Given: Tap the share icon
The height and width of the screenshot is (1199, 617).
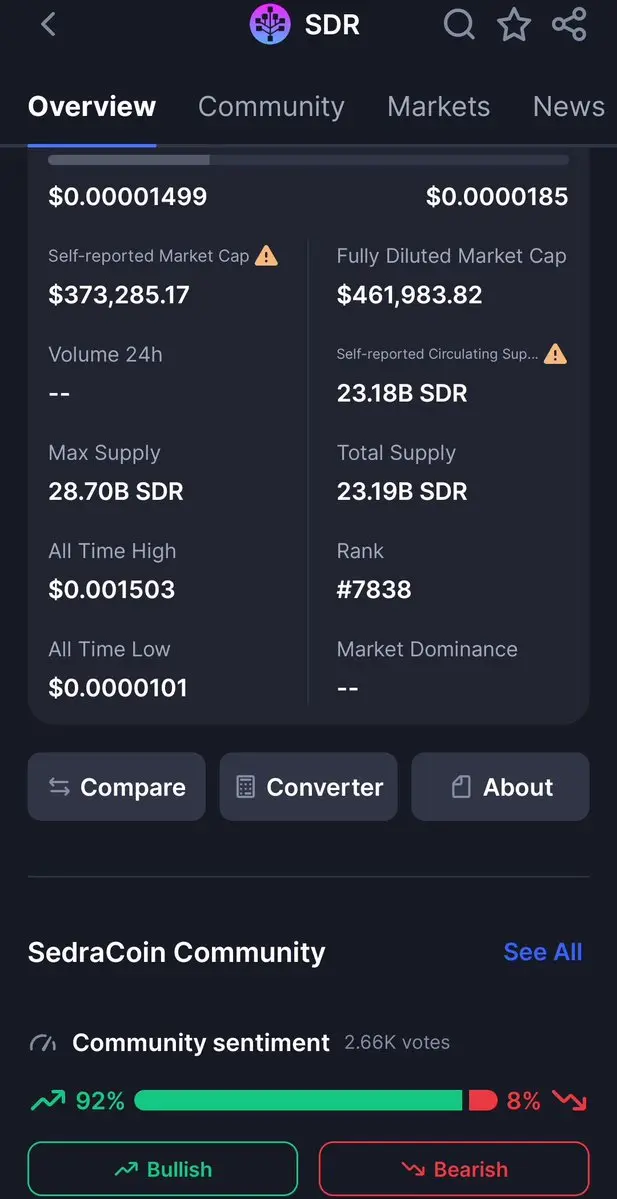Looking at the screenshot, I should [569, 24].
